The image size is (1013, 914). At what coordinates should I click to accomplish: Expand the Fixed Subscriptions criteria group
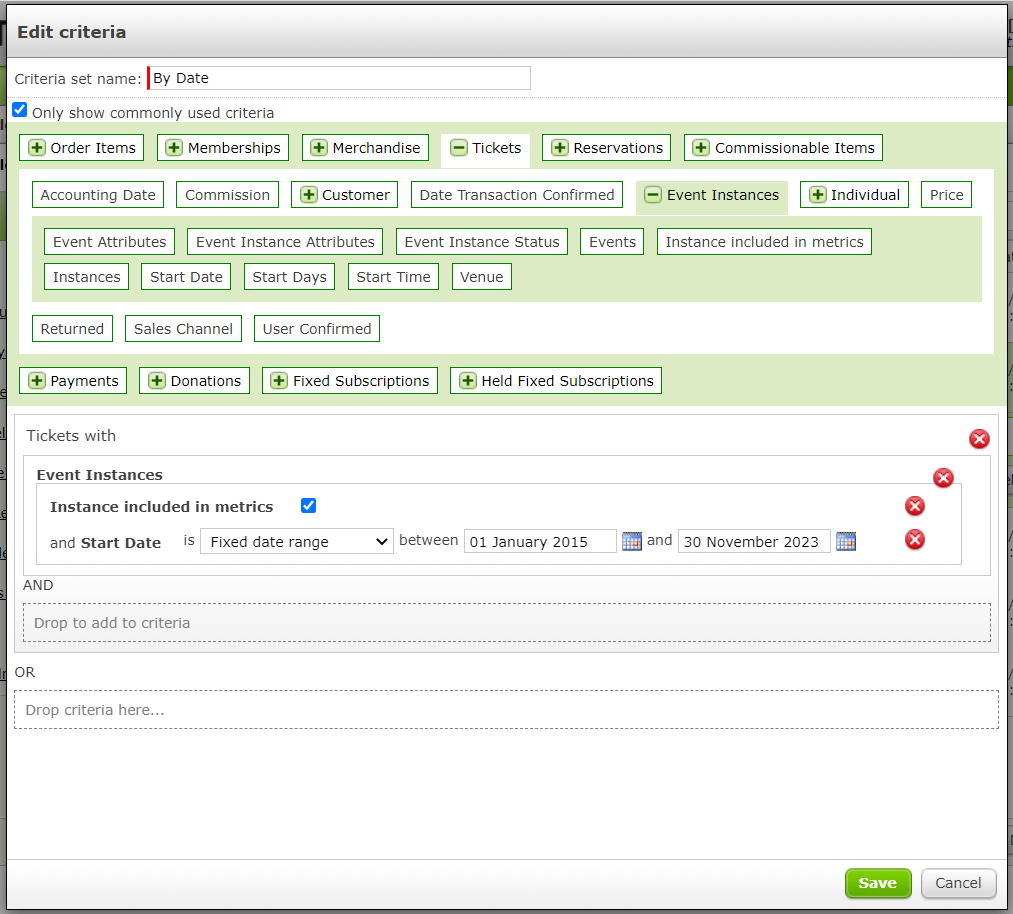350,380
